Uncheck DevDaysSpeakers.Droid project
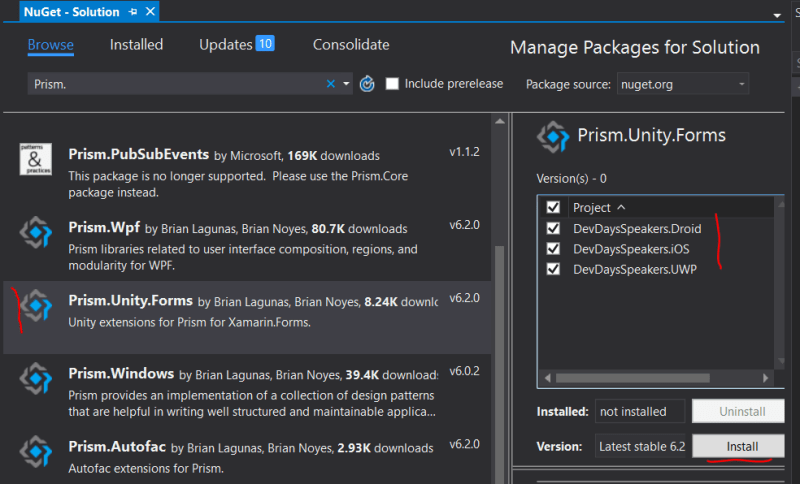The image size is (800, 484). (553, 228)
